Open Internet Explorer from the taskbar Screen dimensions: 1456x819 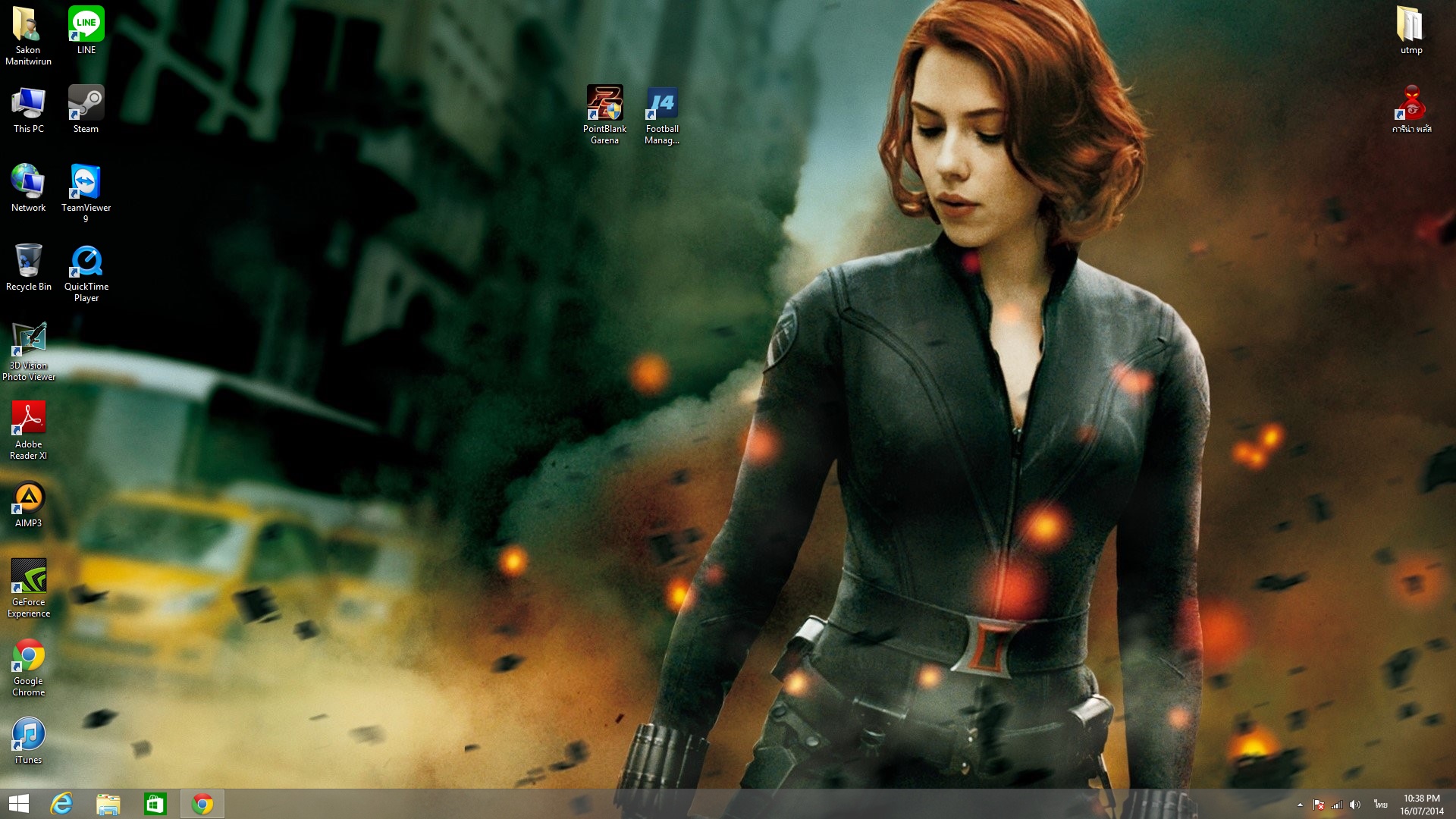[61, 804]
